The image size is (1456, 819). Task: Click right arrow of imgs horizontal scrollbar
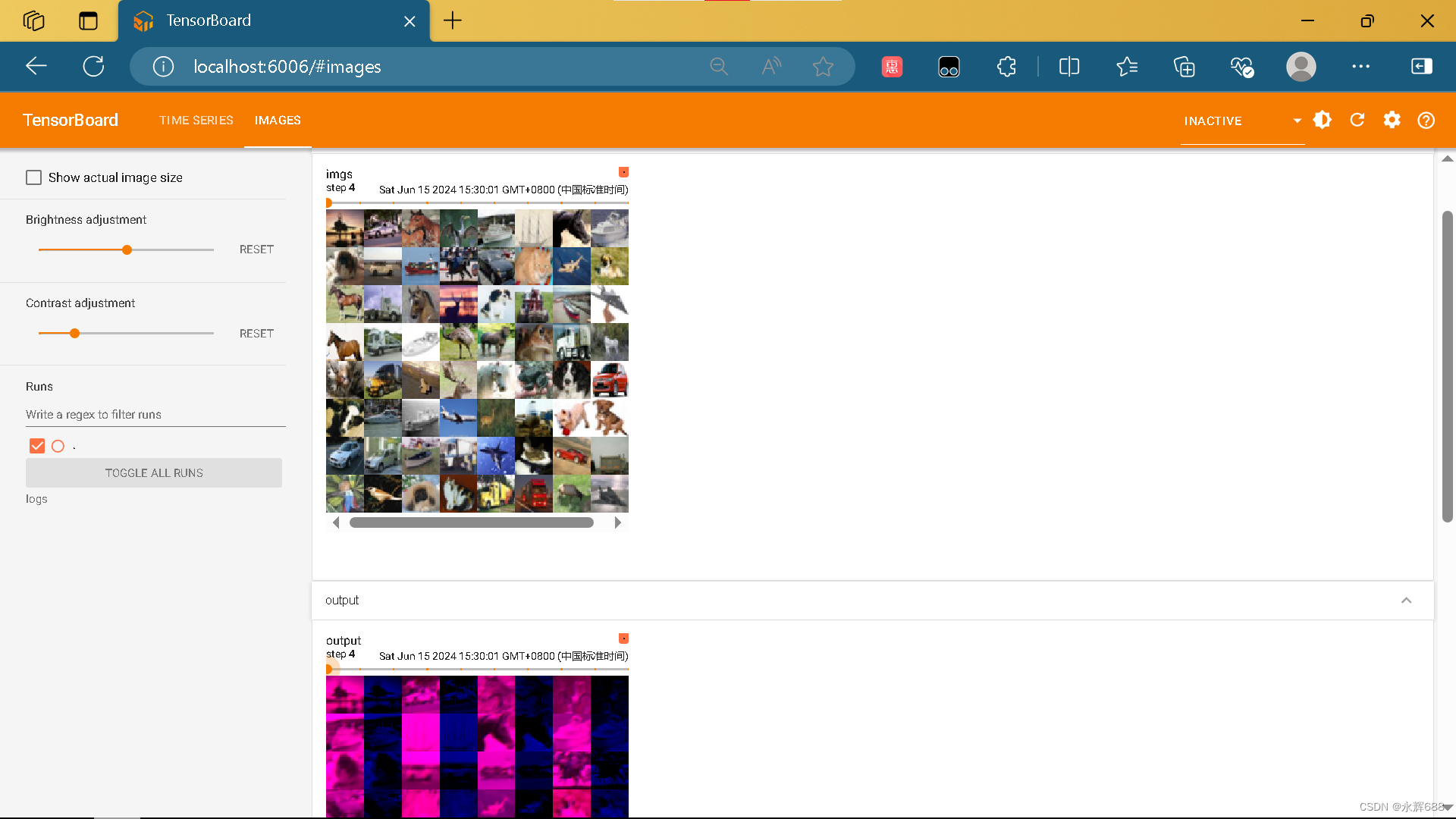[617, 522]
